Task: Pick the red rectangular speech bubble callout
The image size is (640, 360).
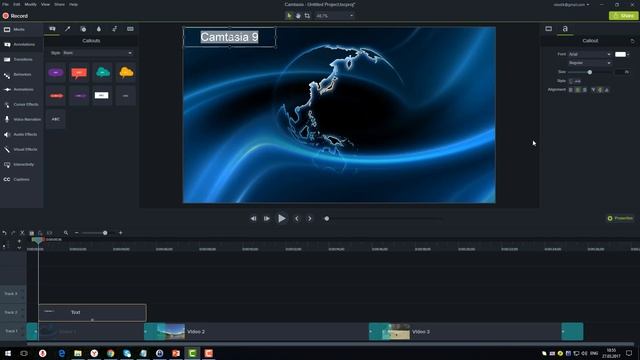Action: coord(79,73)
